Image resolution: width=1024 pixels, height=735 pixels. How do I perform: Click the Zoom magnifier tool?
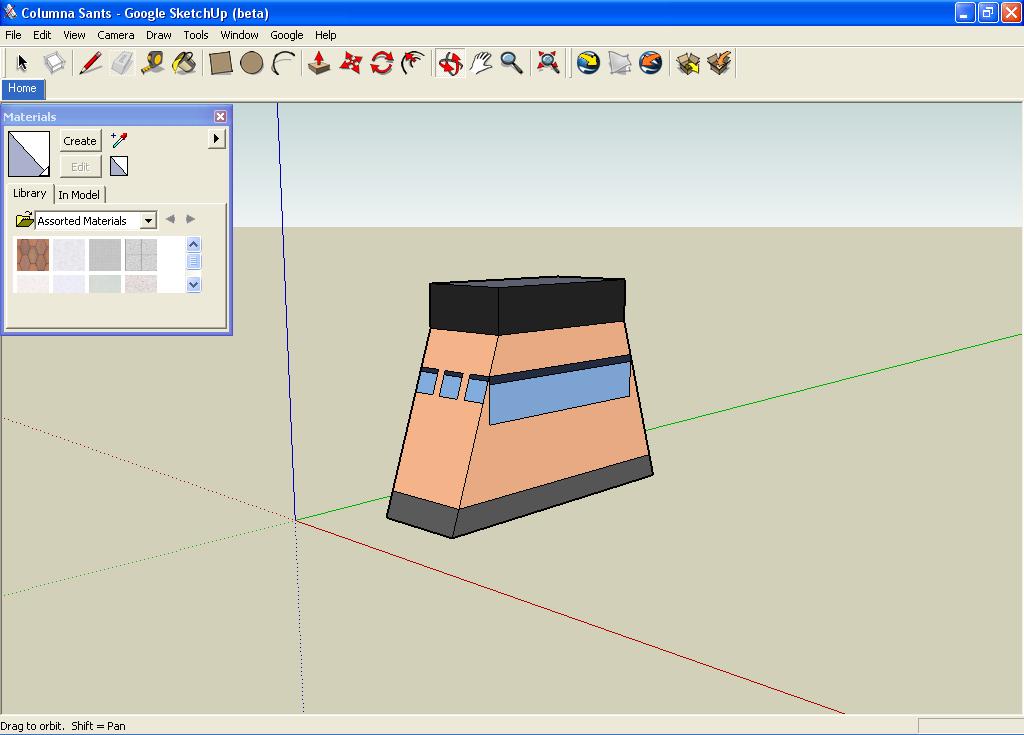[512, 63]
